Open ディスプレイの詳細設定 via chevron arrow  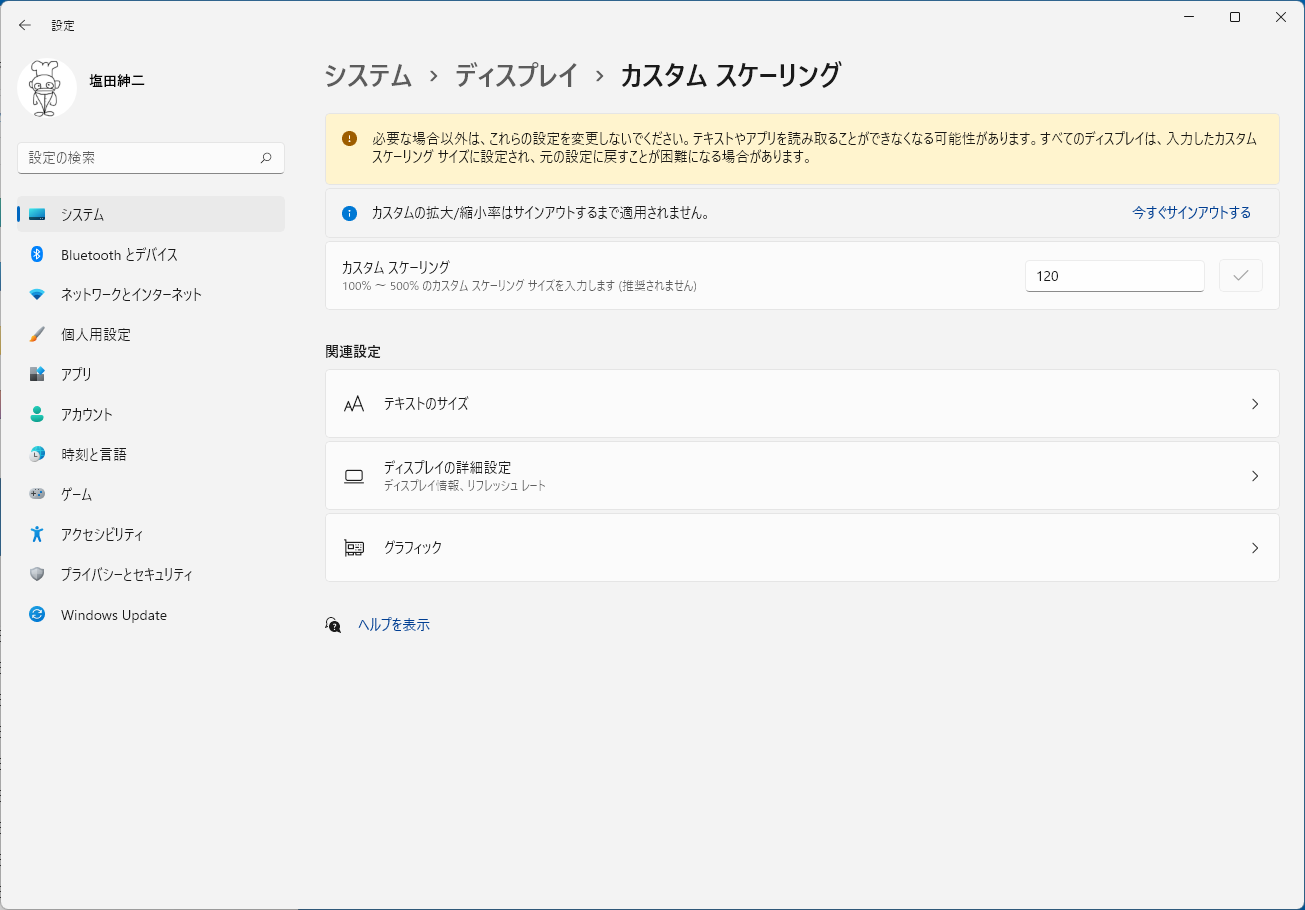[1255, 476]
